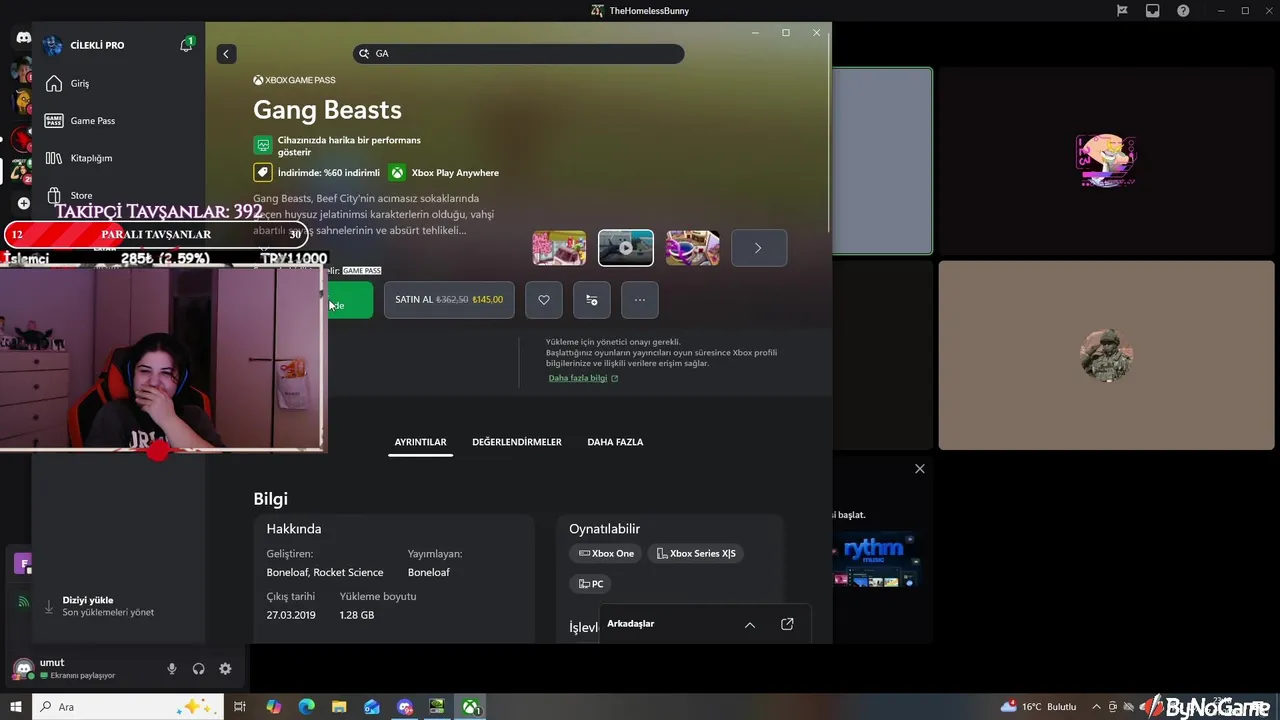
Task: Open the three-dots more options button
Action: tap(640, 300)
